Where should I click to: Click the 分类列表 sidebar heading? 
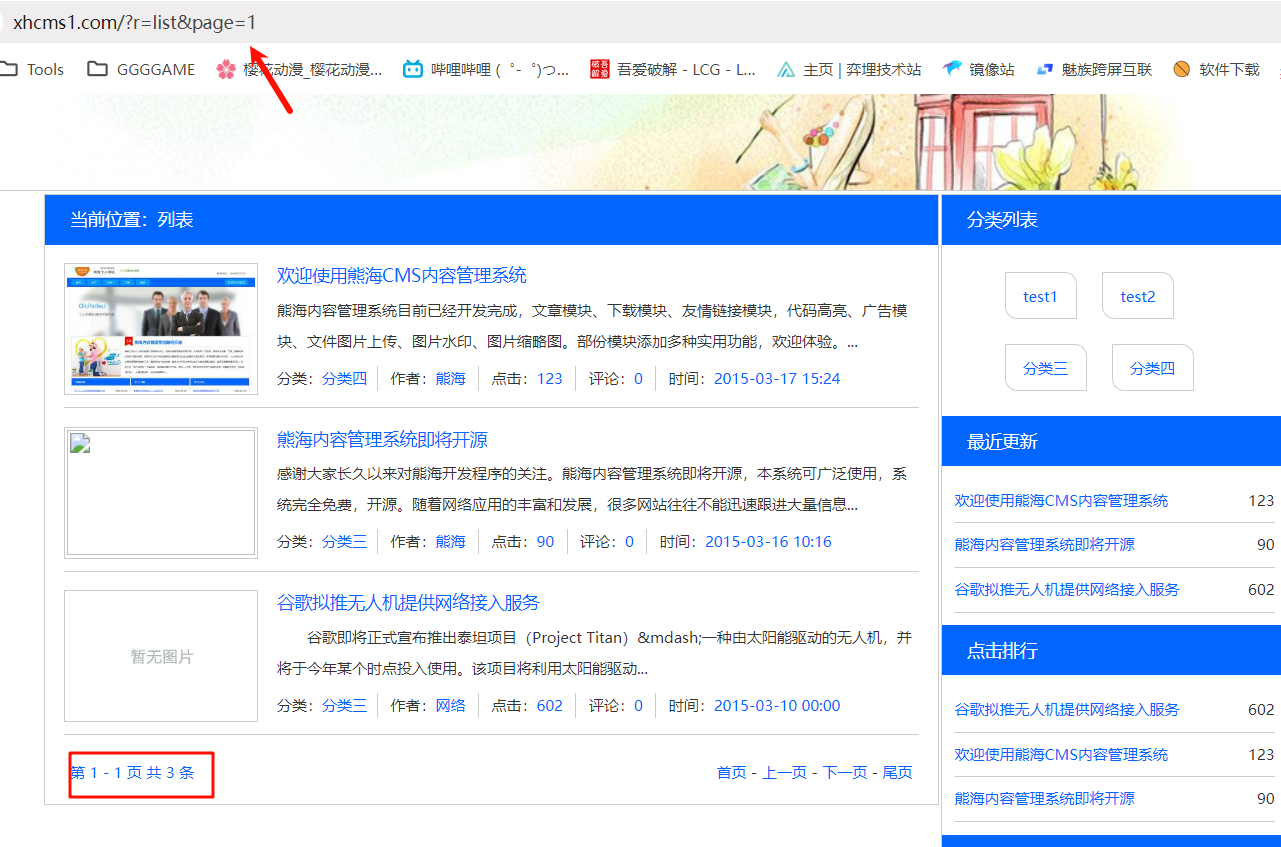tap(1002, 220)
